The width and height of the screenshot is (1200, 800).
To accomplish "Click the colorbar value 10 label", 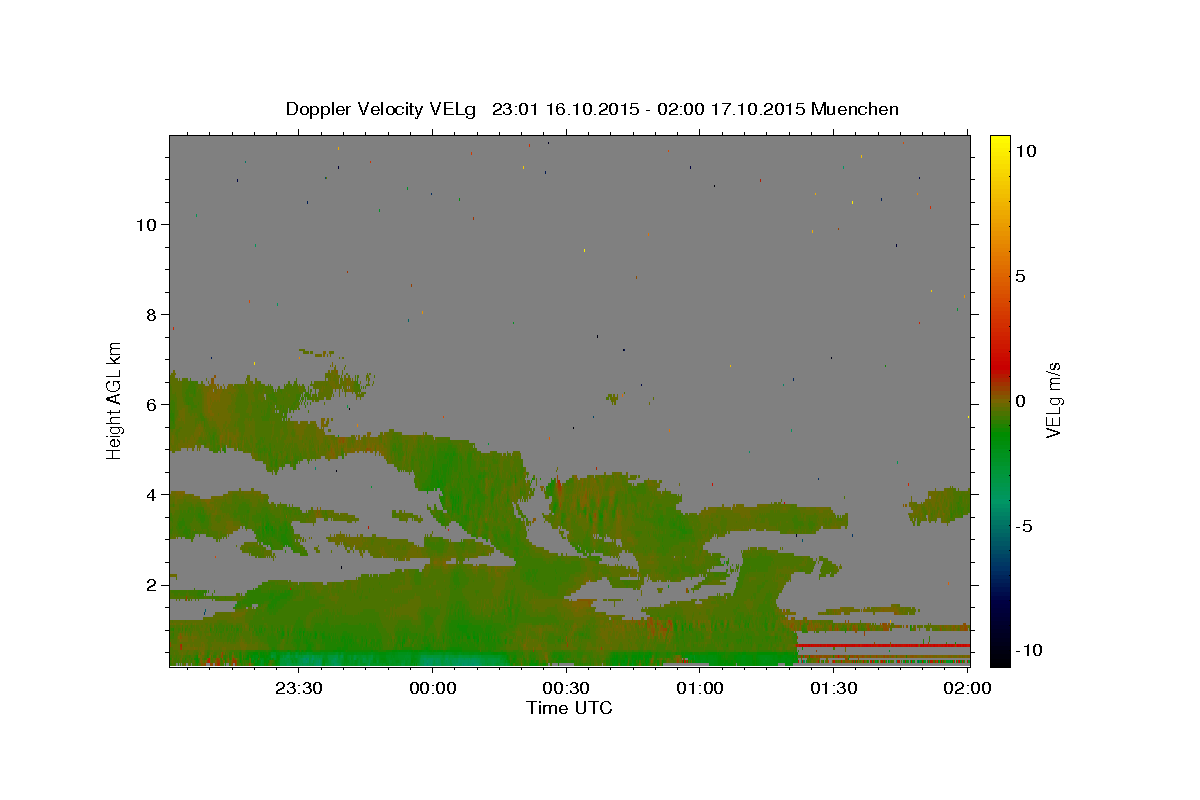I will [1025, 150].
